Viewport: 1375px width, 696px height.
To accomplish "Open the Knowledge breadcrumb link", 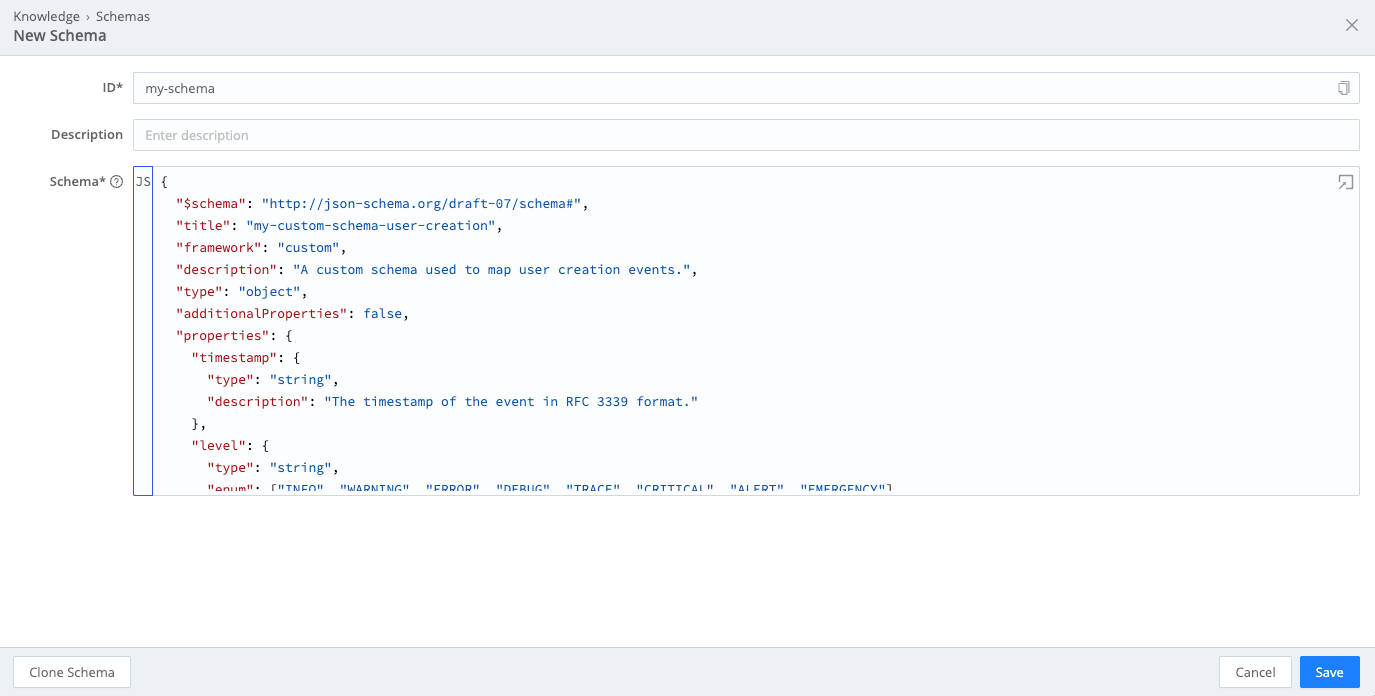I will click(46, 16).
